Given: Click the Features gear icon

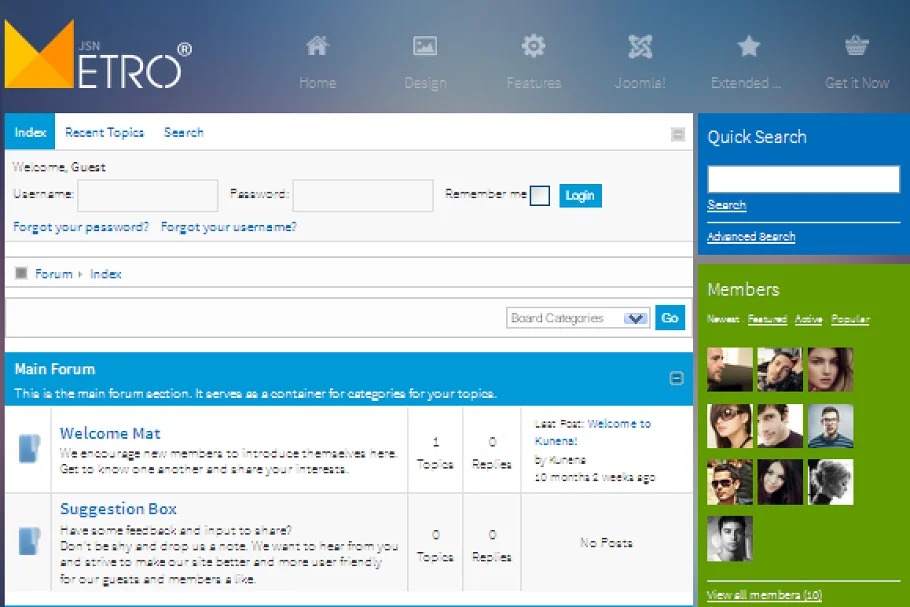Looking at the screenshot, I should pyautogui.click(x=533, y=46).
